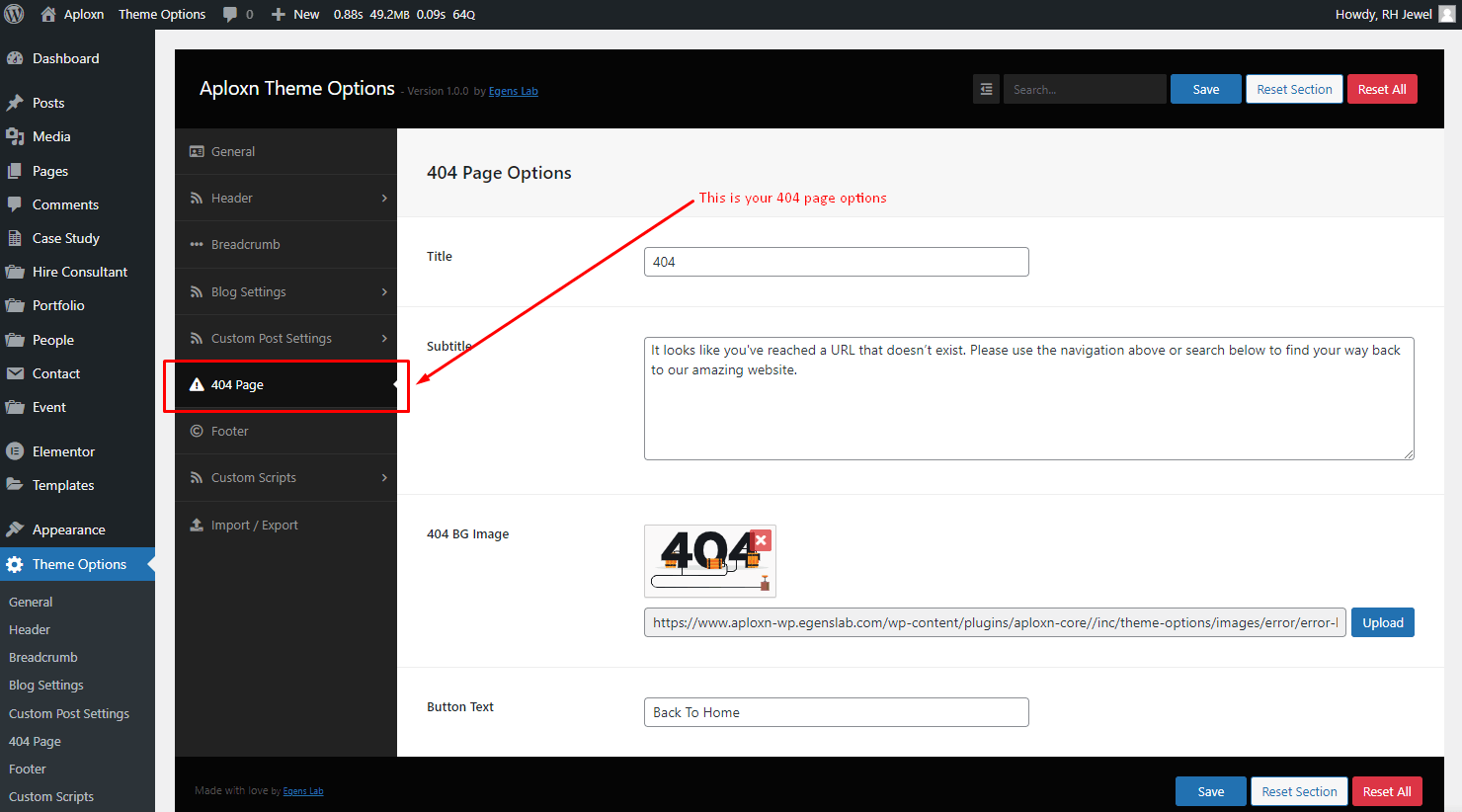Screen dimensions: 1462x812
Task: Click the top Reset All button
Action: (x=1382, y=89)
